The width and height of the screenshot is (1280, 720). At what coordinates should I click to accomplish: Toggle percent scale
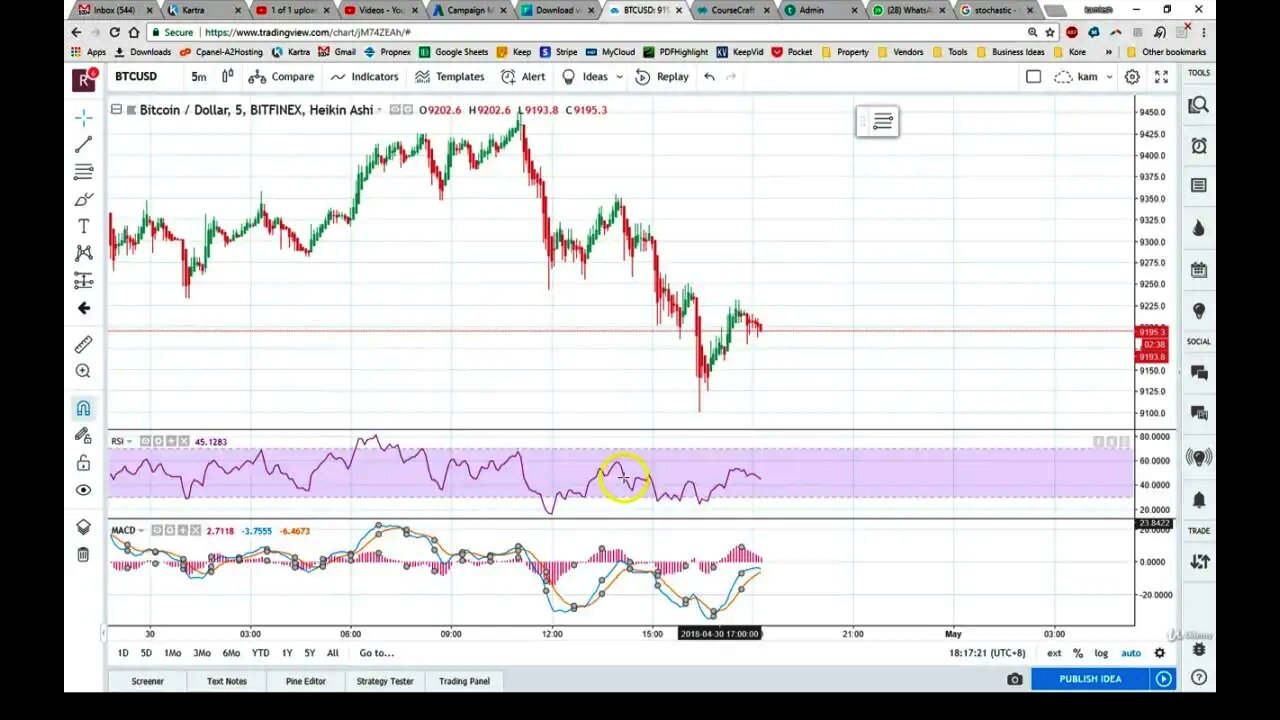point(1078,653)
